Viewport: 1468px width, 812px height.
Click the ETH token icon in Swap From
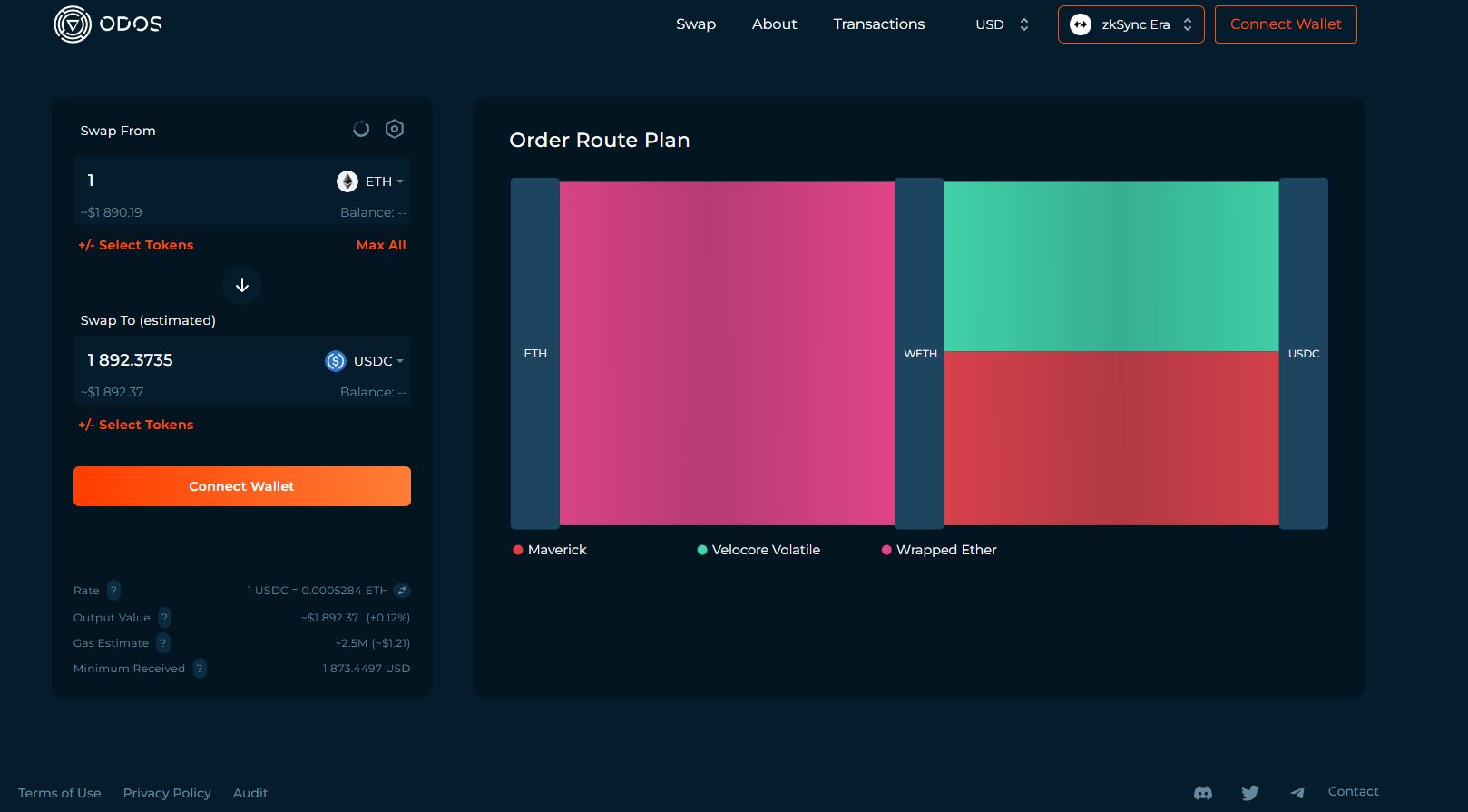click(347, 181)
